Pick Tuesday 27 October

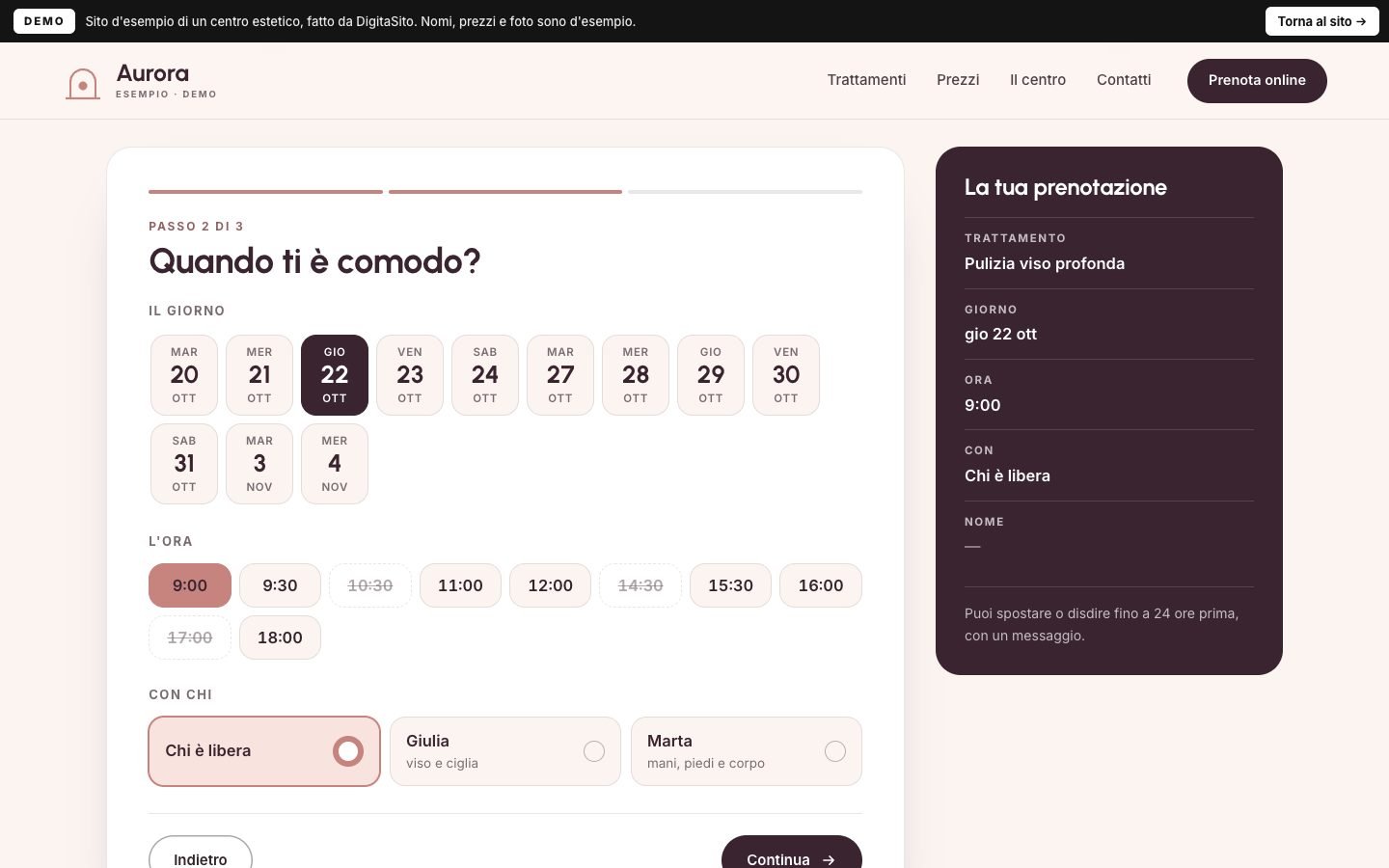point(560,375)
